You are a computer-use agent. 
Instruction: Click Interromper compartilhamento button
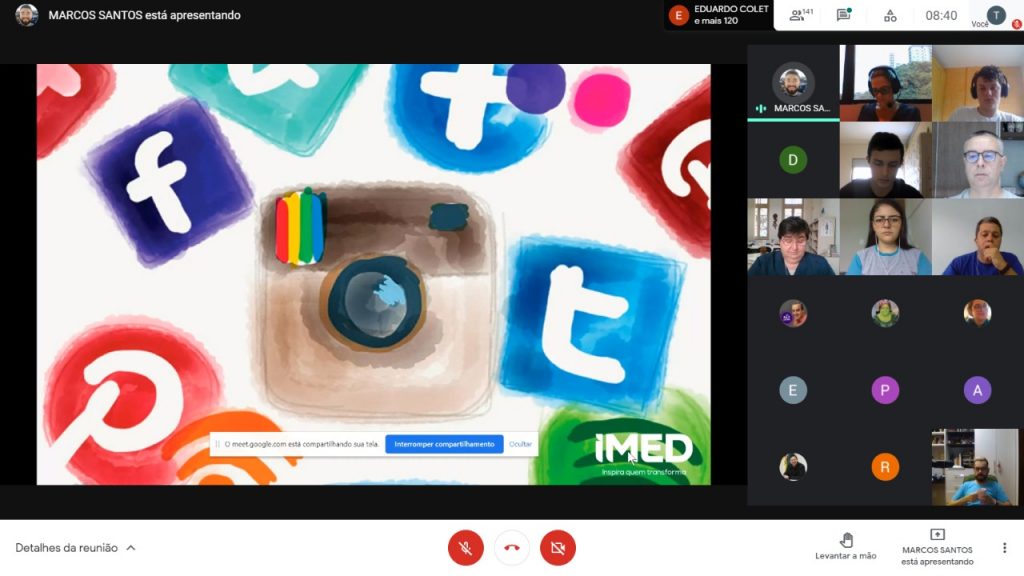click(444, 444)
